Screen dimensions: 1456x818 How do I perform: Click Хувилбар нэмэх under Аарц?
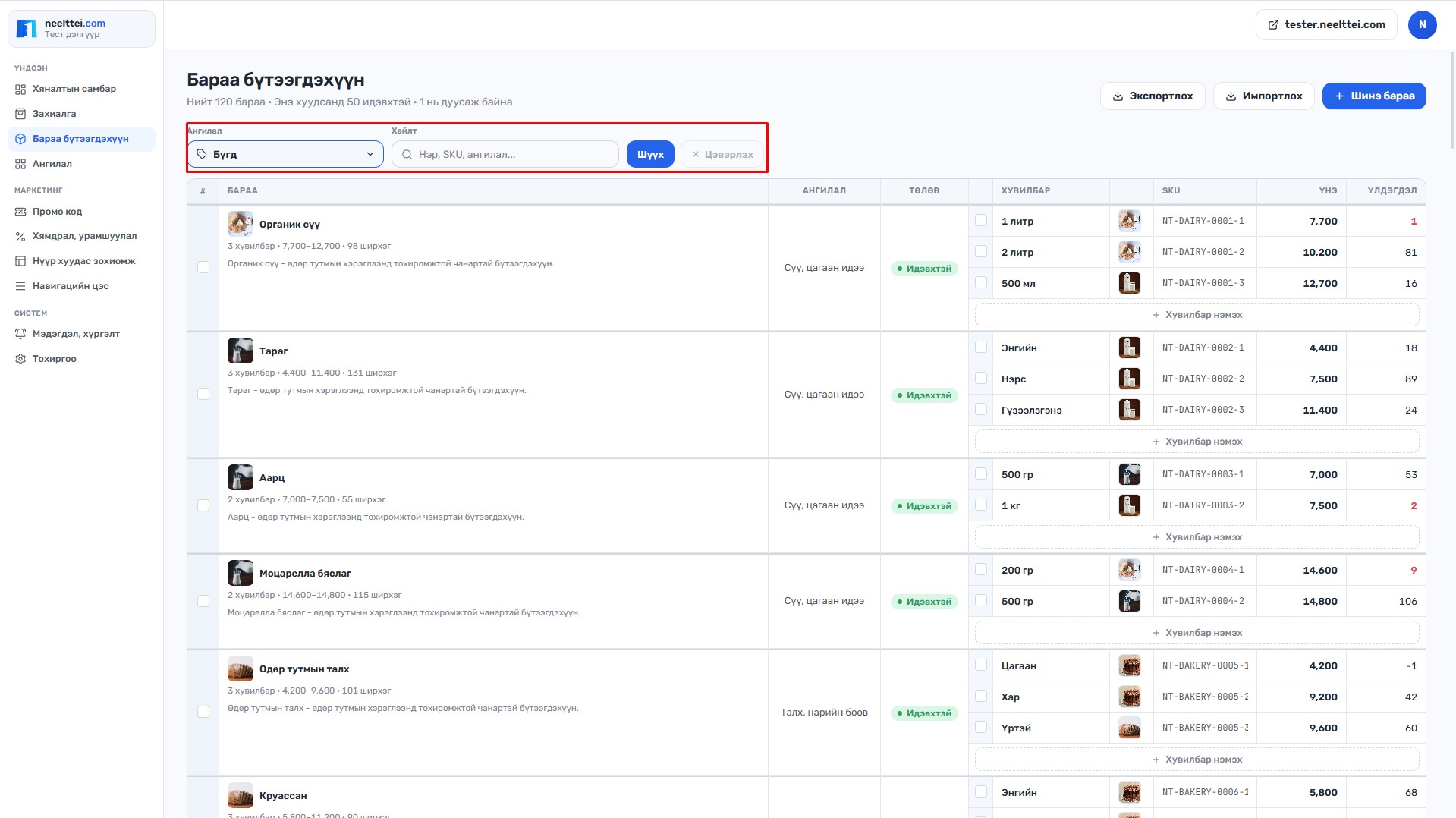click(x=1197, y=536)
